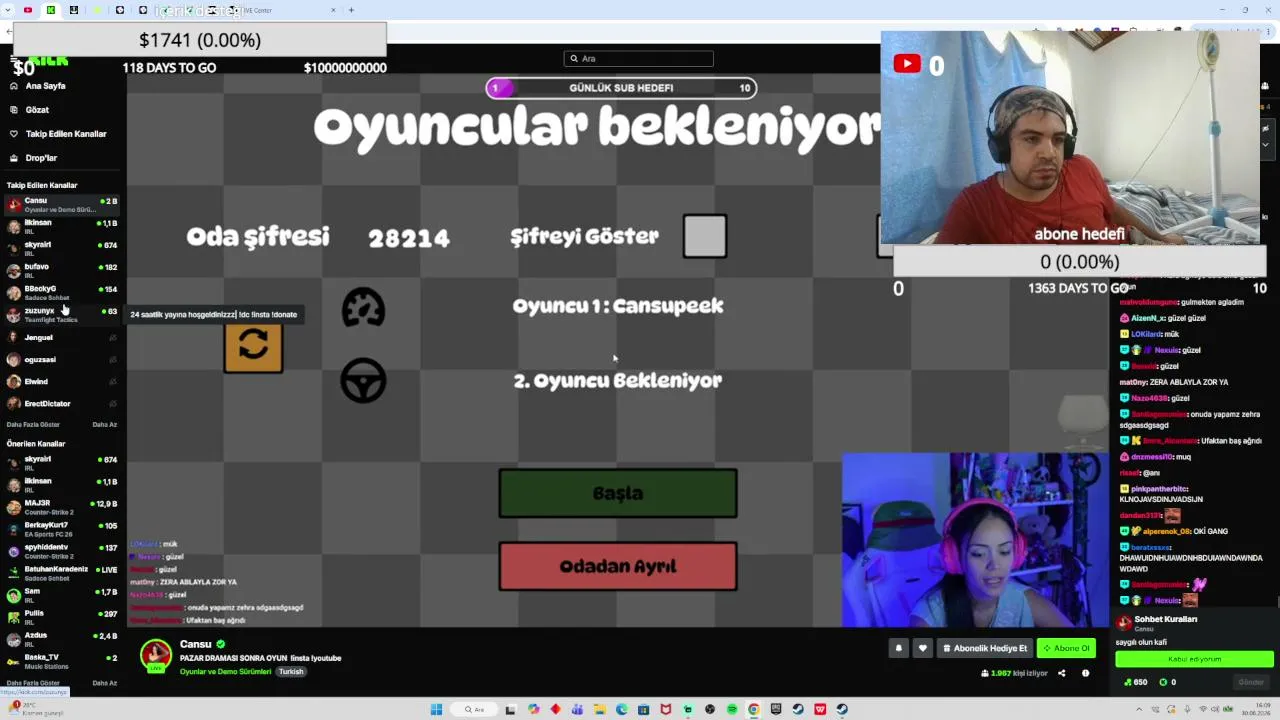Click the notification bell icon
The width and height of the screenshot is (1280, 720).
(898, 648)
